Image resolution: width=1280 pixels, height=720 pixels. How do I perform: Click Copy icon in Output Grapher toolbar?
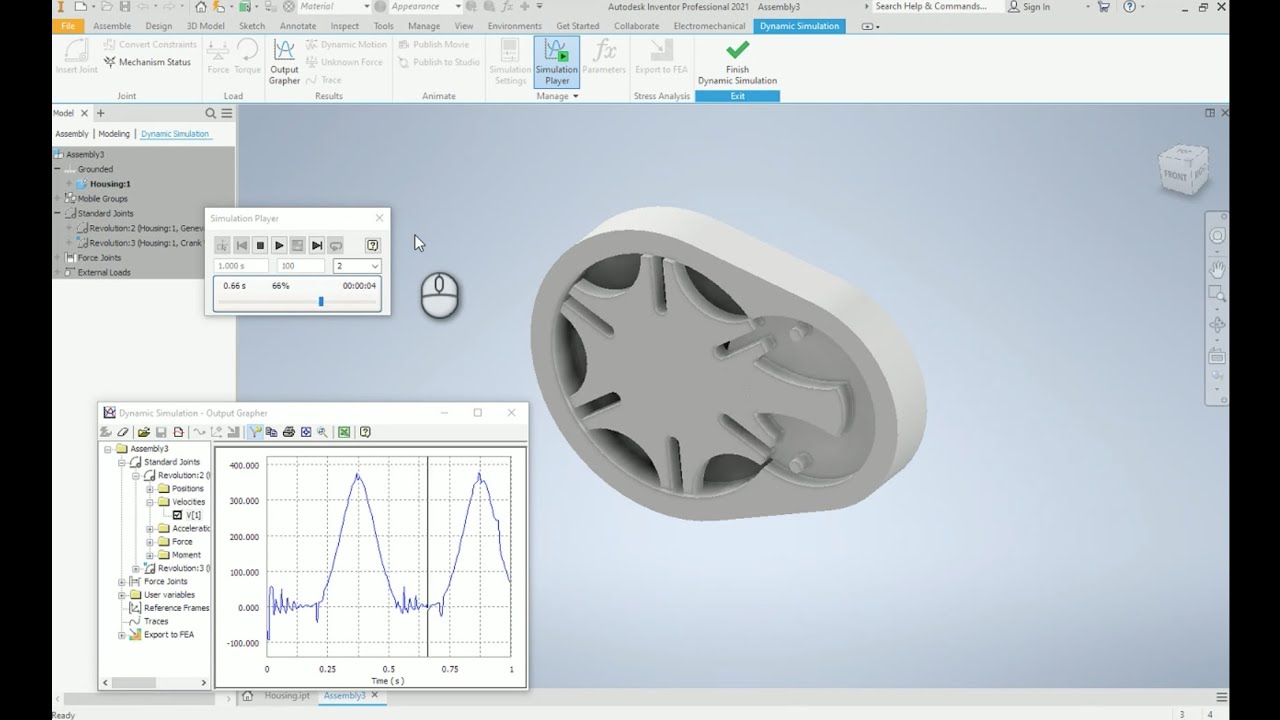click(x=272, y=432)
